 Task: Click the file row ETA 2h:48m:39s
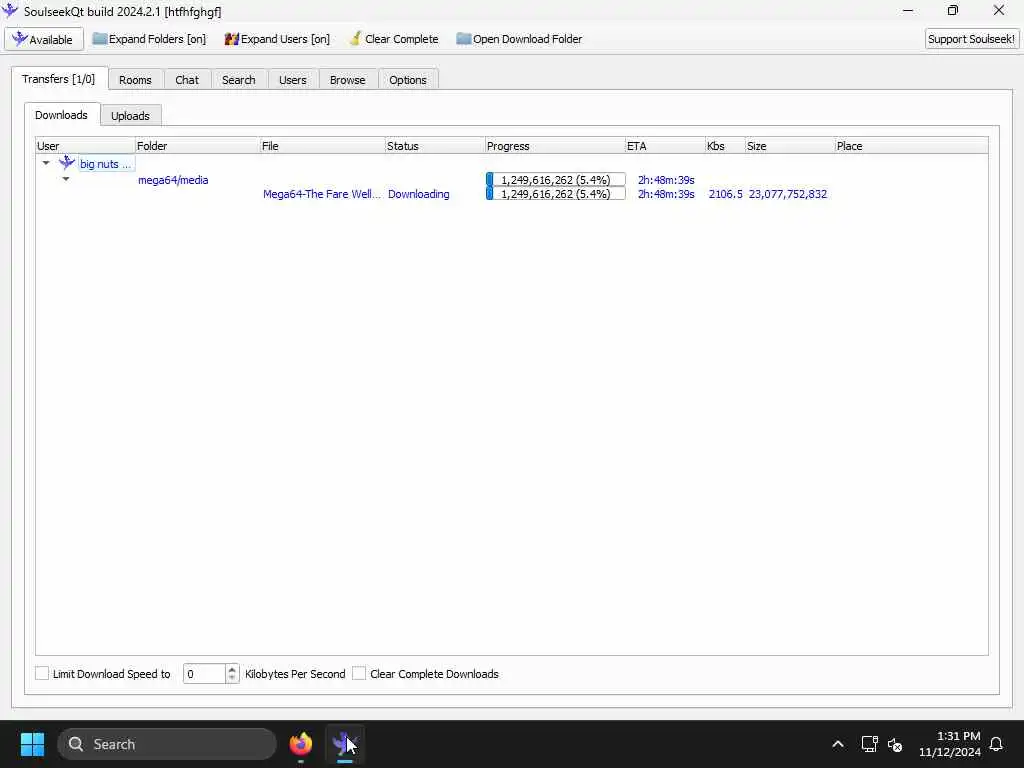(x=666, y=194)
